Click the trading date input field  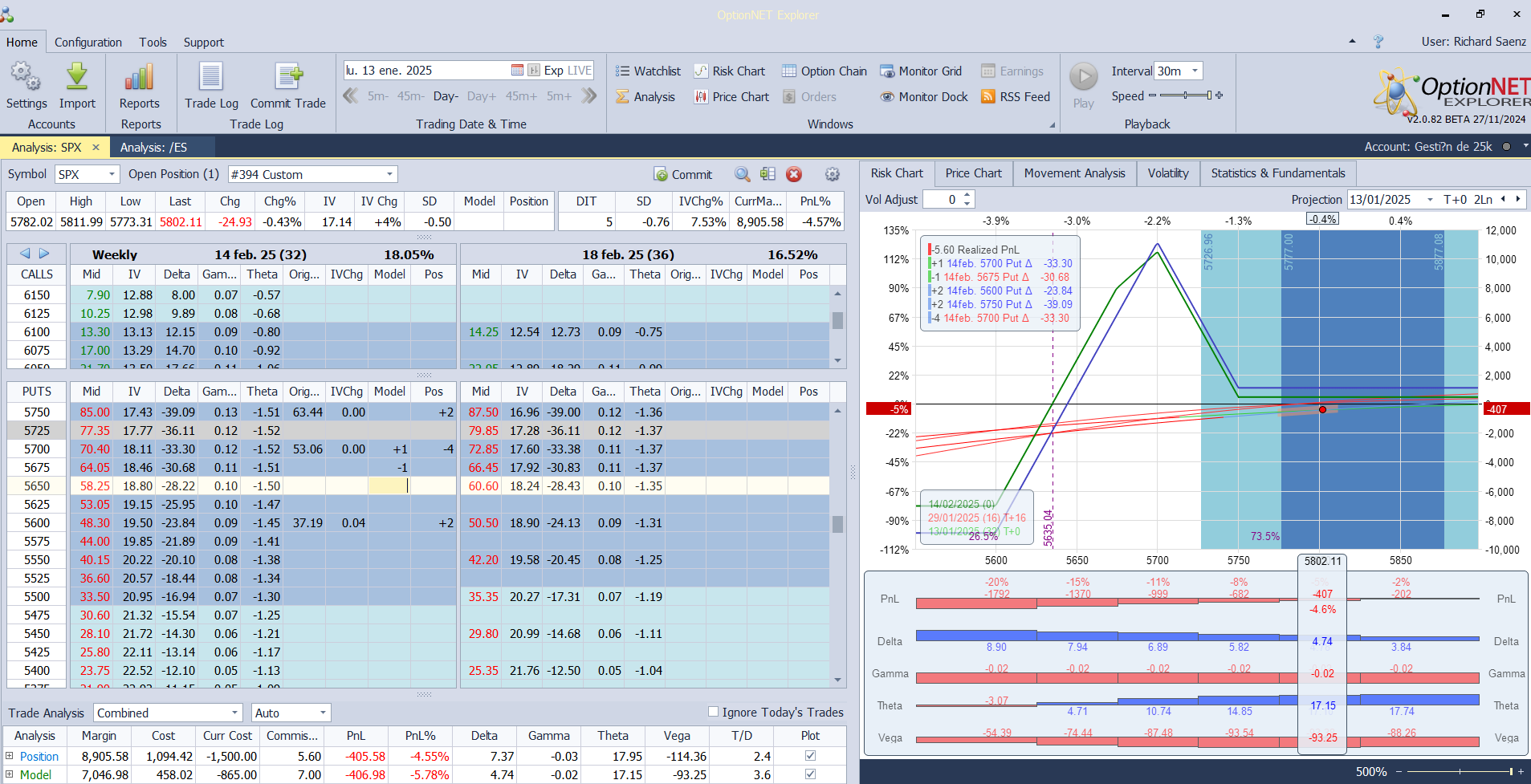point(427,71)
